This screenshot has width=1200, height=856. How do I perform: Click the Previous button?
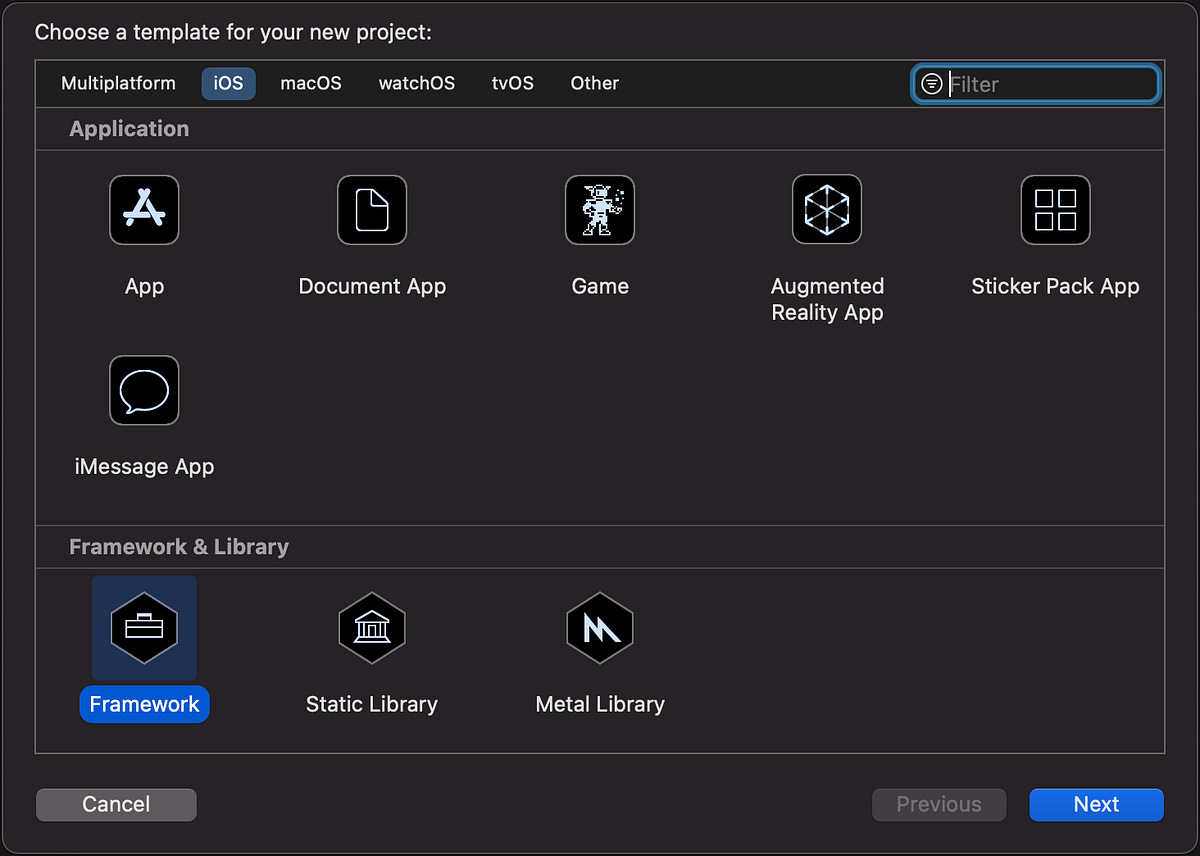938,804
